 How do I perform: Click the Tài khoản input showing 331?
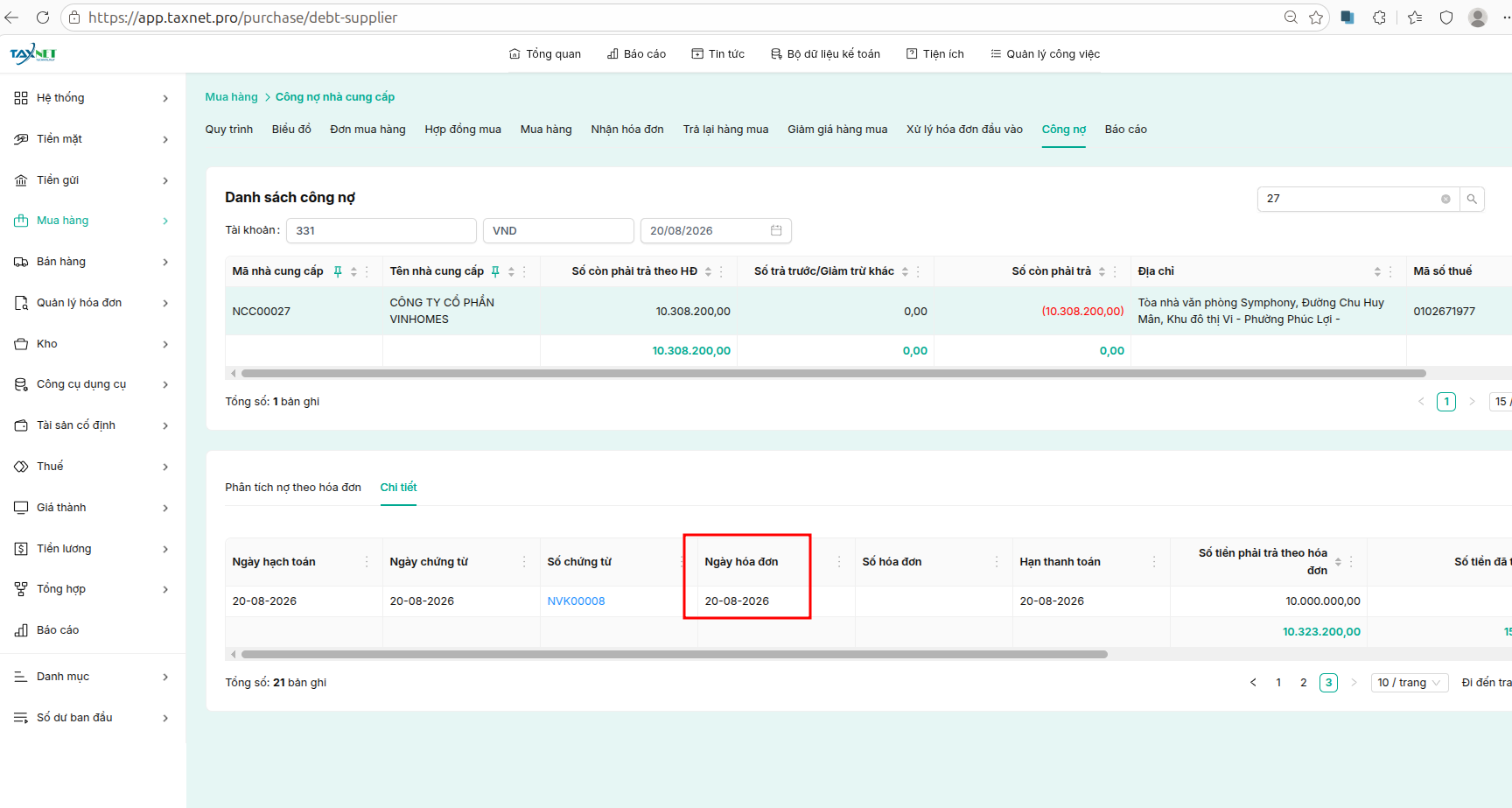pos(381,231)
